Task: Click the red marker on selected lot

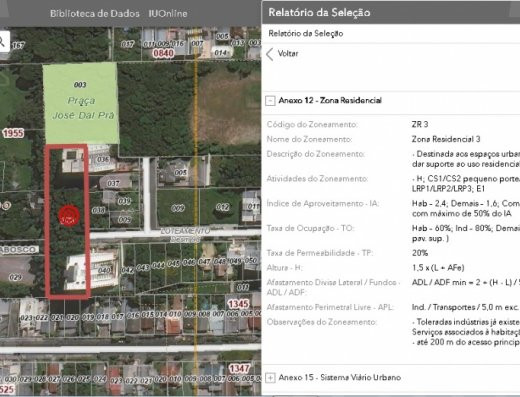Action: [69, 216]
